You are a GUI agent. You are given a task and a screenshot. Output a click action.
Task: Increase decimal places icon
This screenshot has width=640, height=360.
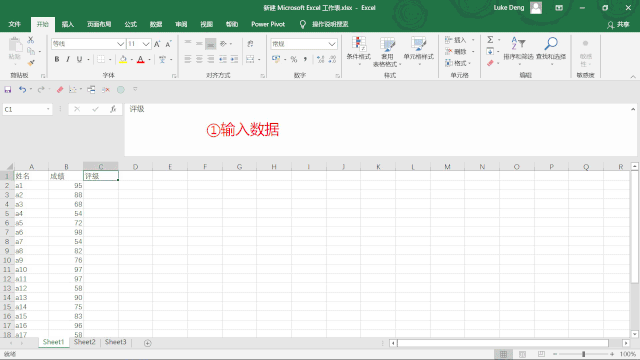coord(320,60)
